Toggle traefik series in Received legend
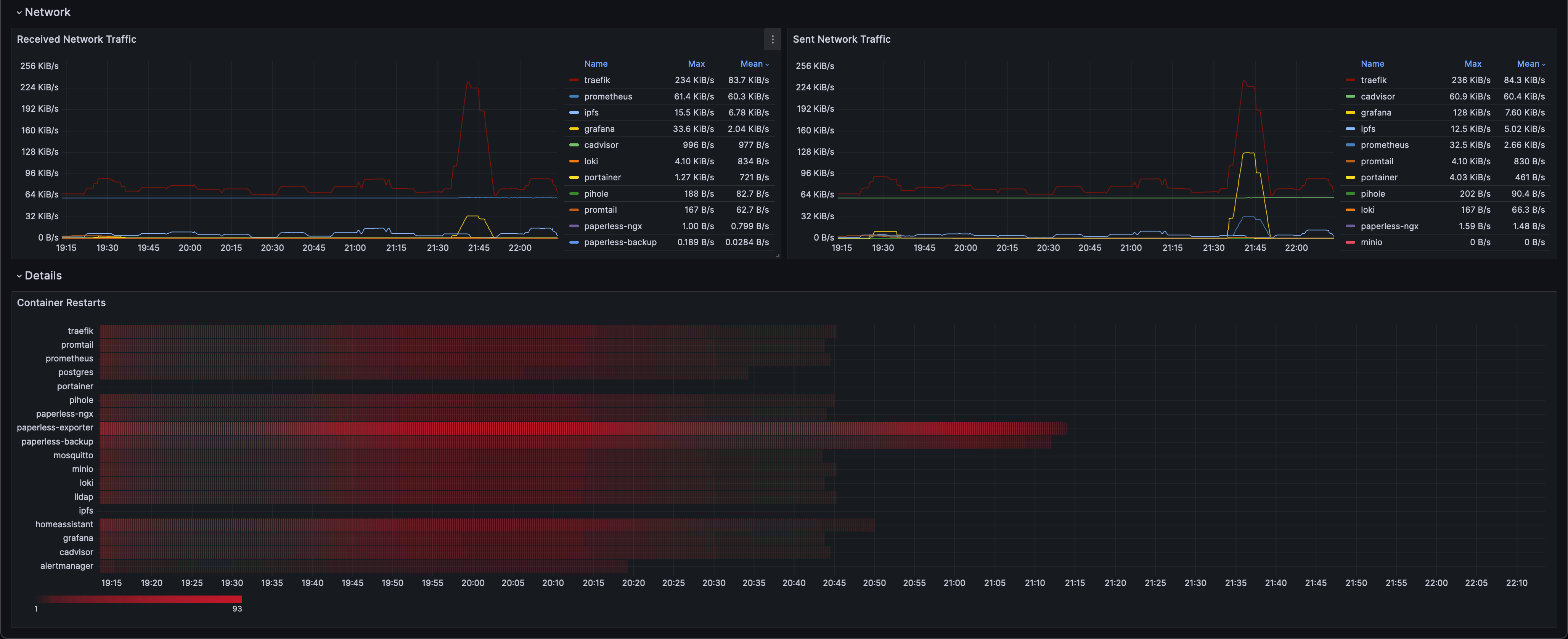1568x639 pixels. (596, 80)
